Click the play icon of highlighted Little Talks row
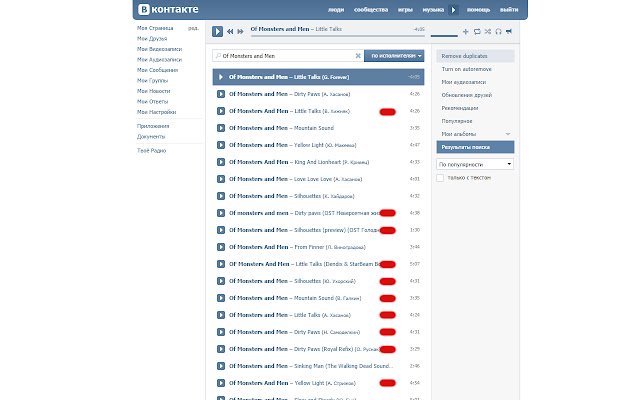 click(221, 77)
